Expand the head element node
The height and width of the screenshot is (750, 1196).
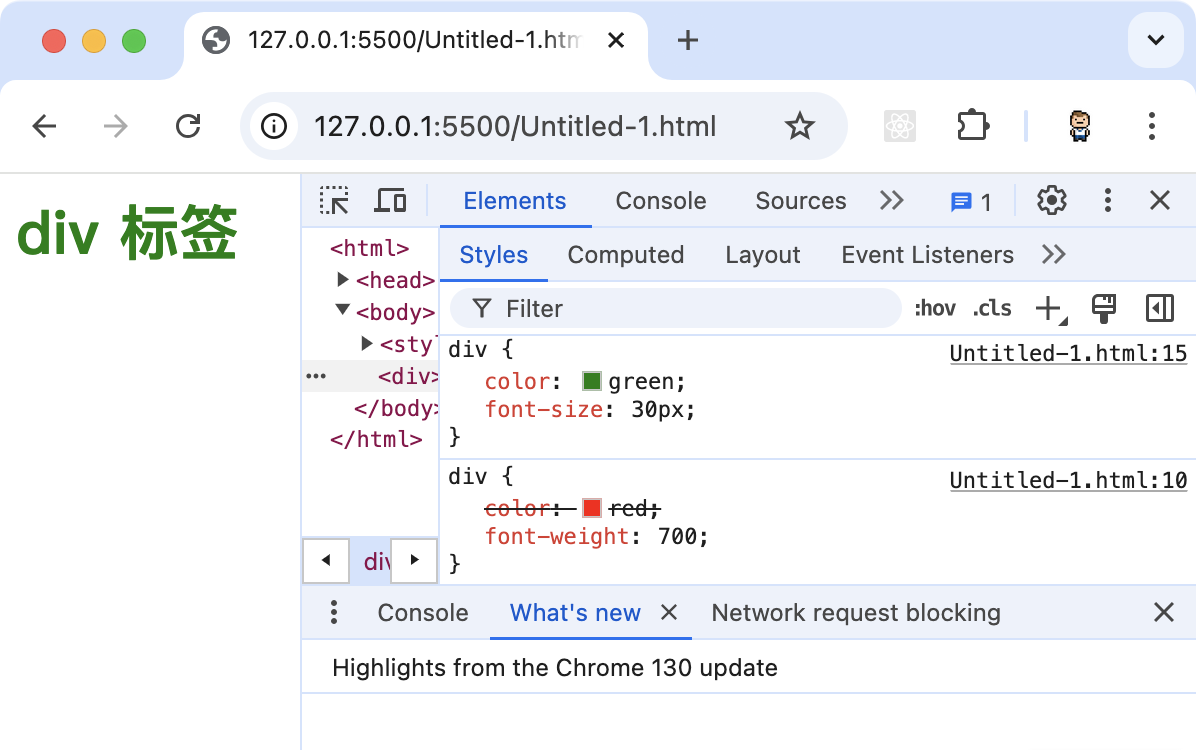[344, 280]
